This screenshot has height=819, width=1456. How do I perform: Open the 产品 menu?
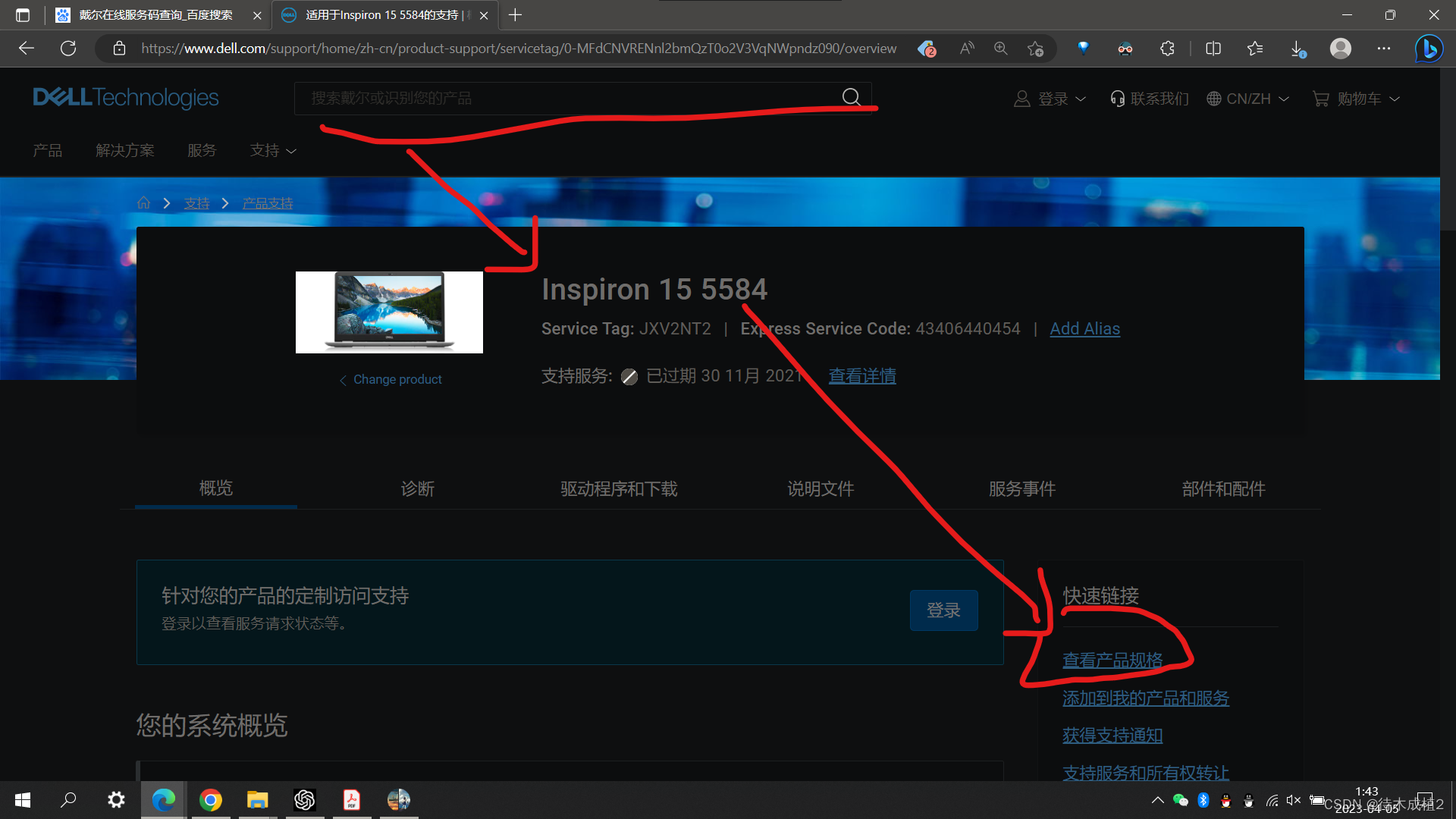47,150
